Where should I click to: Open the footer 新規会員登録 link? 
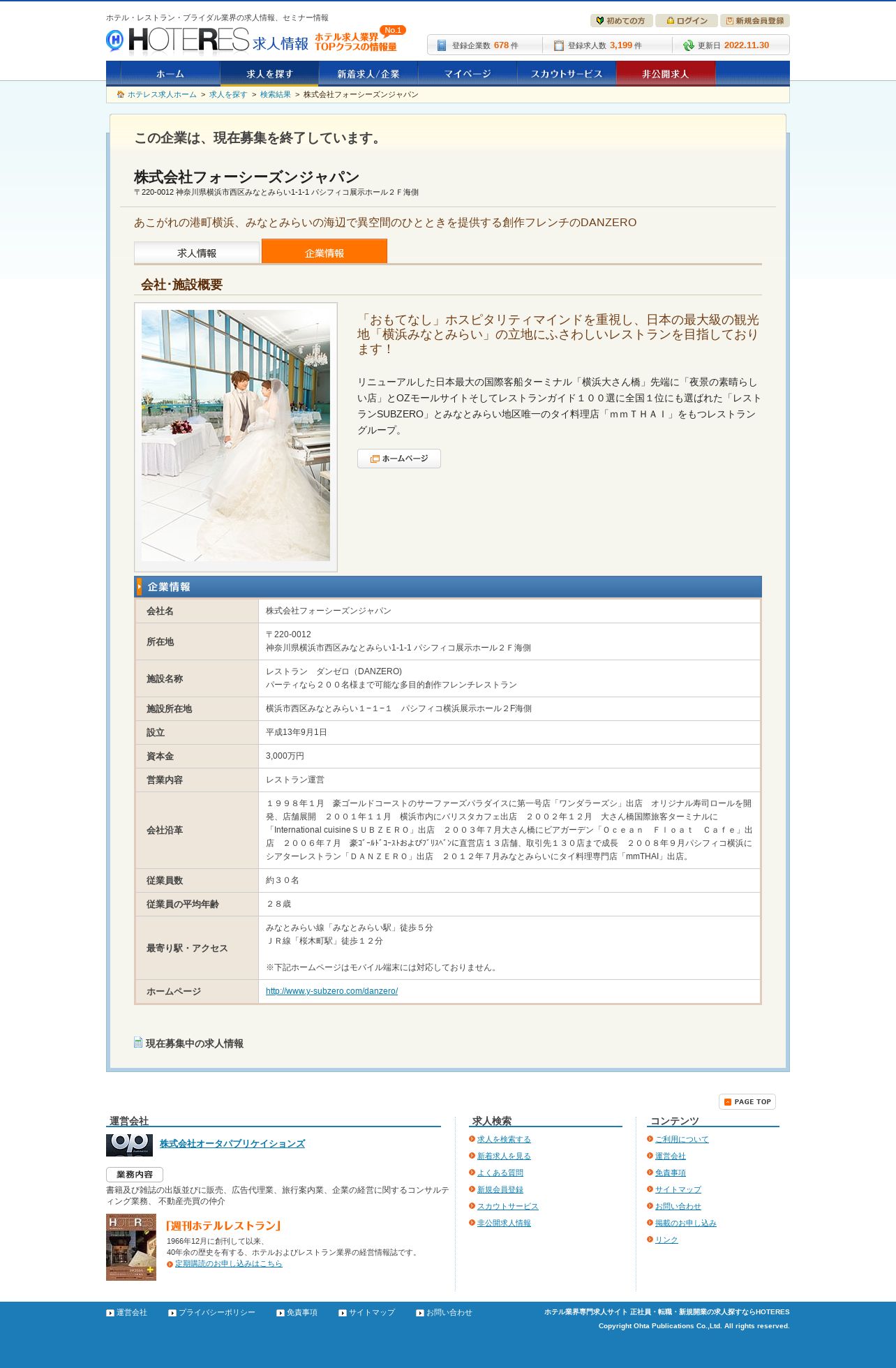[x=500, y=1189]
